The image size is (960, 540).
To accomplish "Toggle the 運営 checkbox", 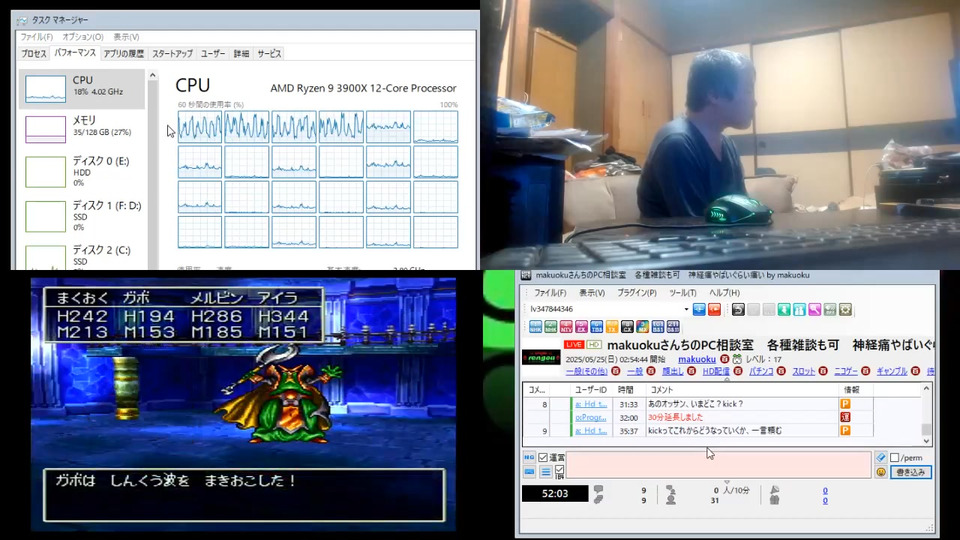I will [x=543, y=457].
